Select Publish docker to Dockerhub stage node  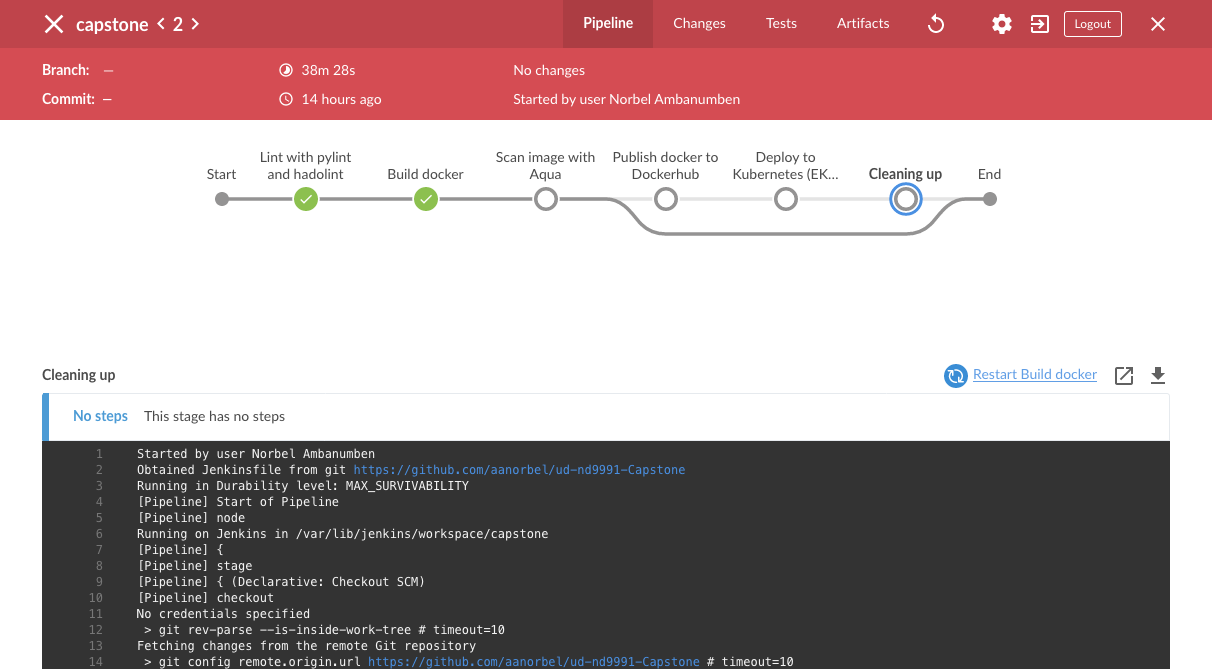coord(666,200)
